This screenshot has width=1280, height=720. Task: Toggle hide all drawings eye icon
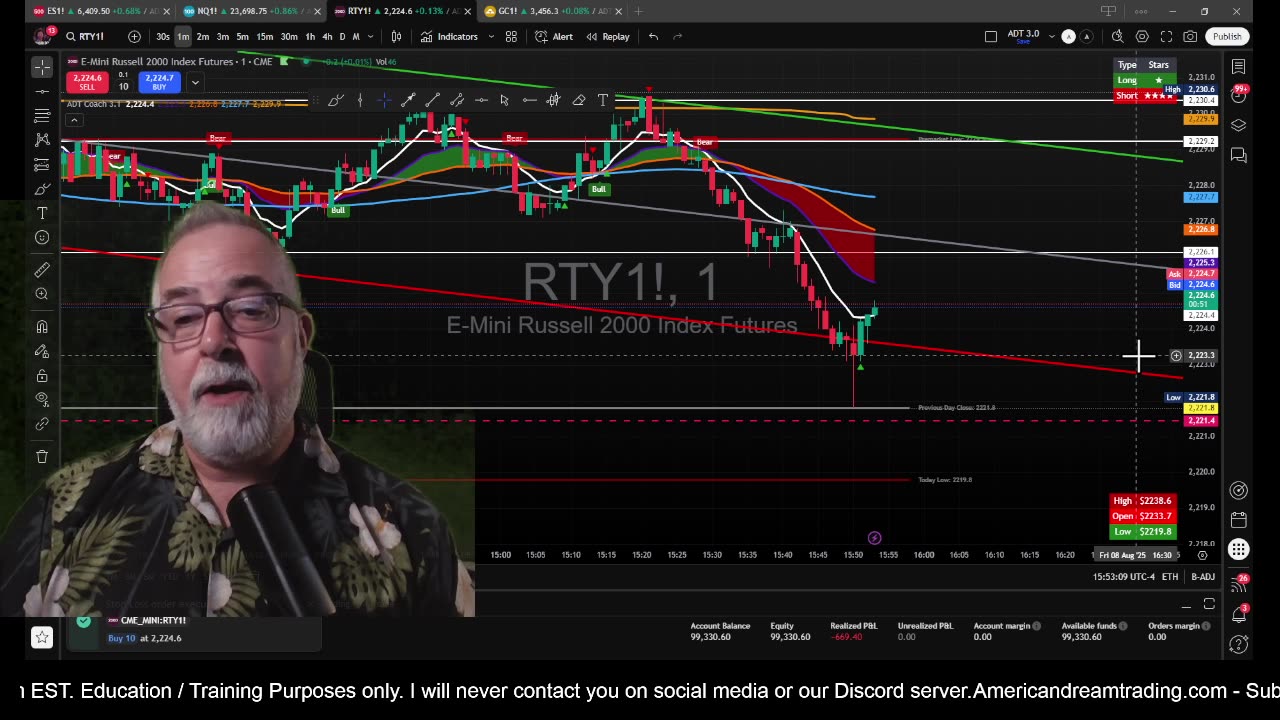[x=42, y=400]
